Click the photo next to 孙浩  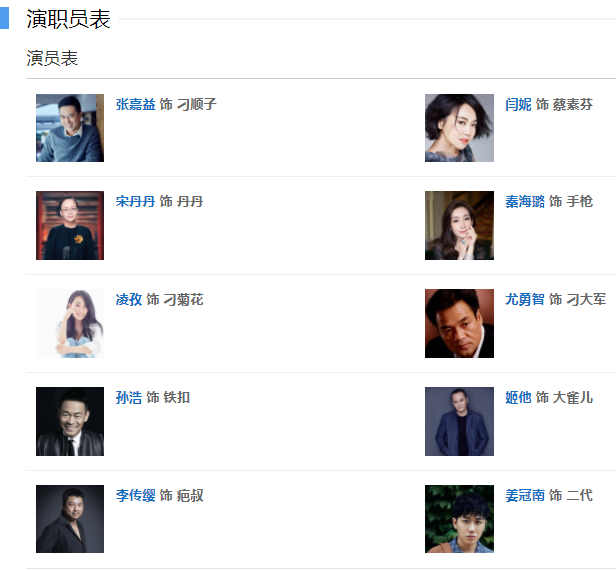pos(70,422)
